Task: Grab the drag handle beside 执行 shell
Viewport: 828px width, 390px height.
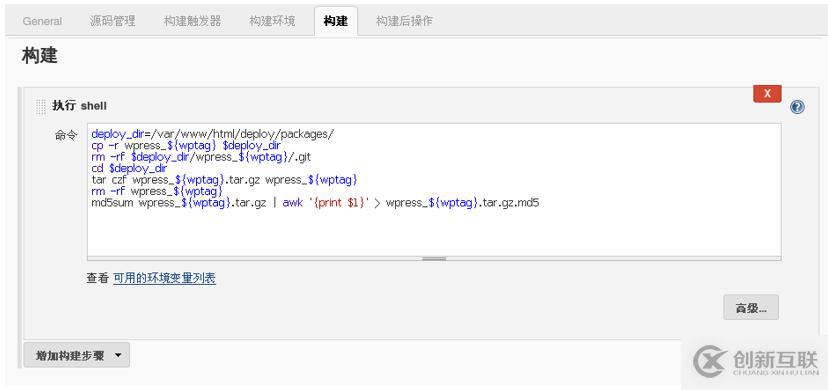Action: [x=41, y=107]
